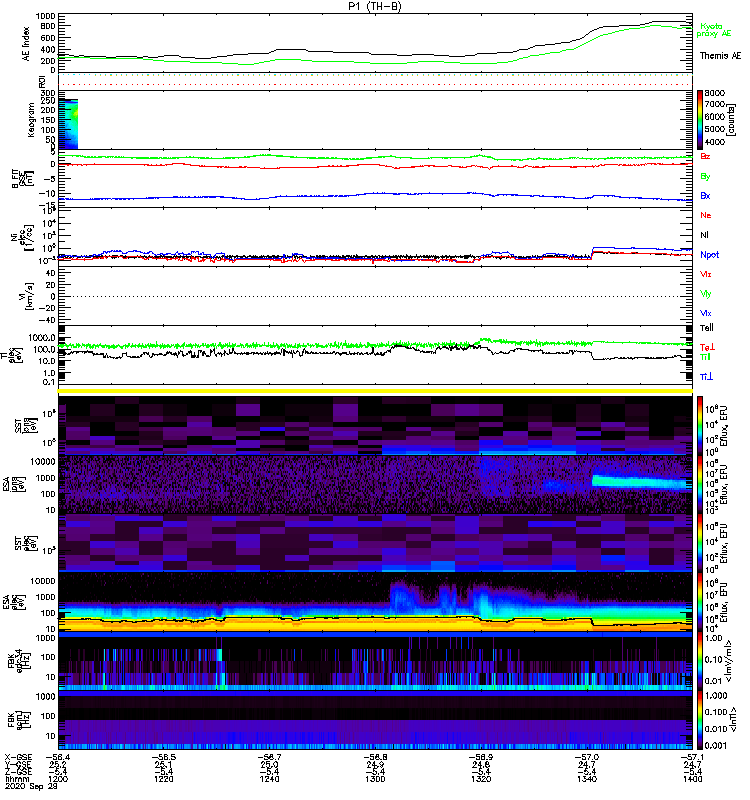The image size is (750, 800).
Task: Click the blue Bx trace in the B_FIT panel
Action: pos(376,194)
